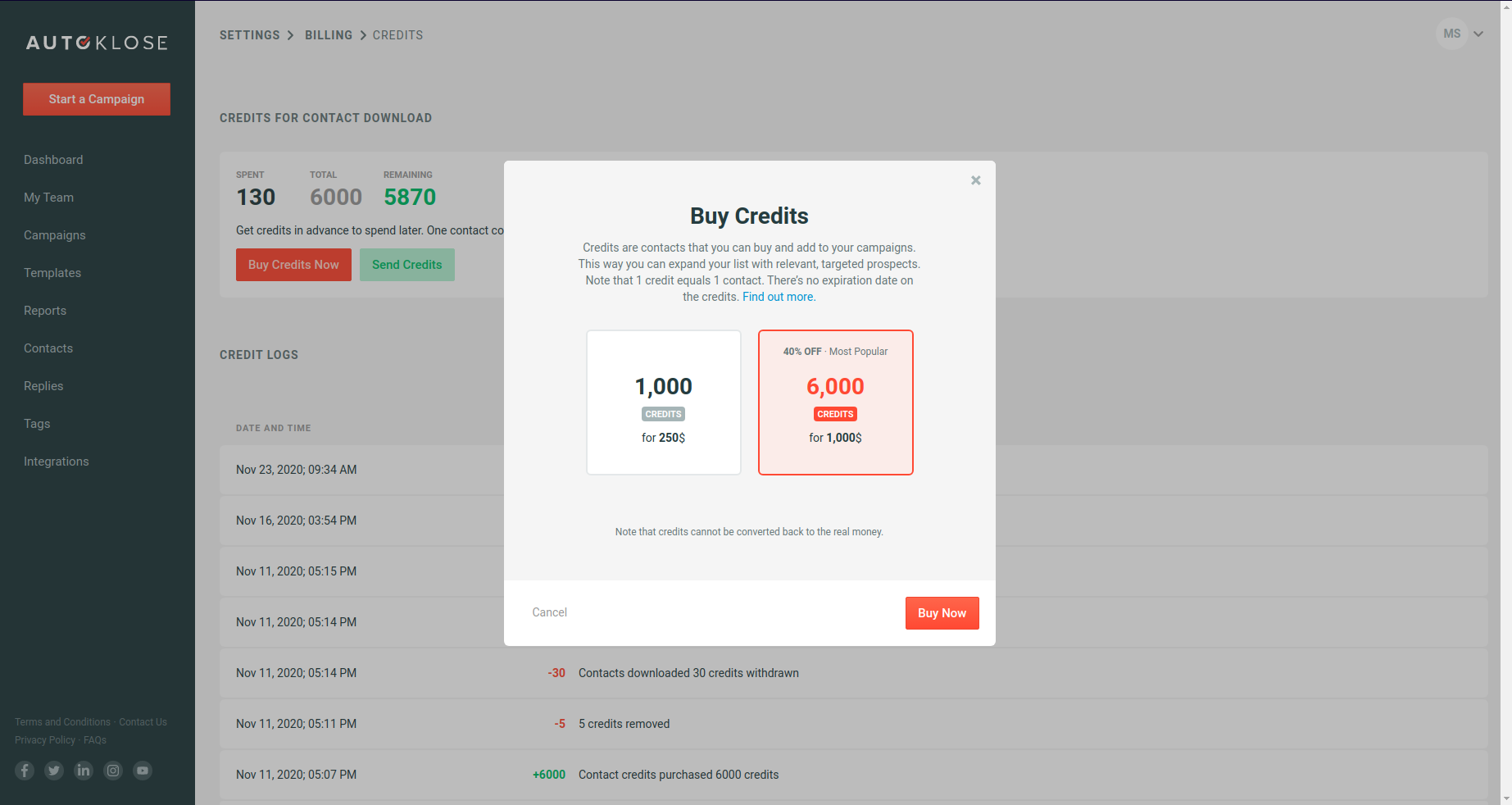
Task: Open Templates in the sidebar
Action: [52, 273]
